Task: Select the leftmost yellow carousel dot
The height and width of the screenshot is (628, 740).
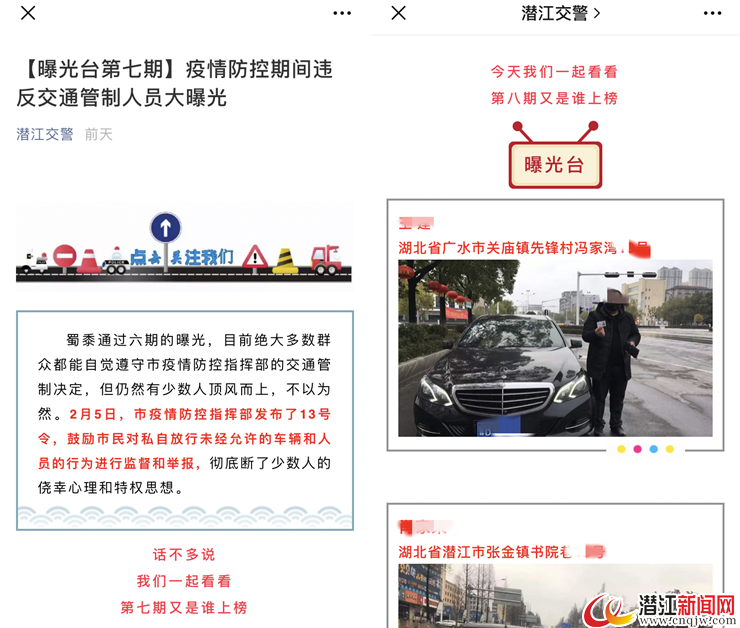Action: tap(621, 449)
